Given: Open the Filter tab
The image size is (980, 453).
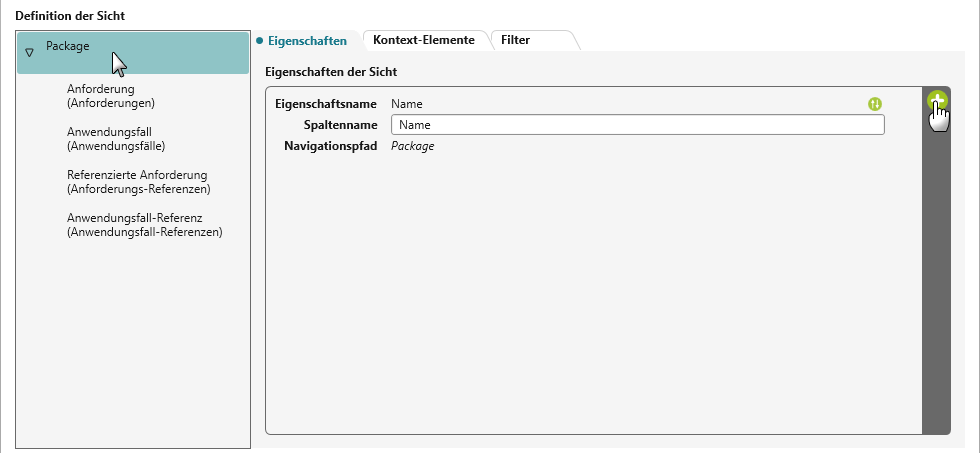Looking at the screenshot, I should (516, 40).
